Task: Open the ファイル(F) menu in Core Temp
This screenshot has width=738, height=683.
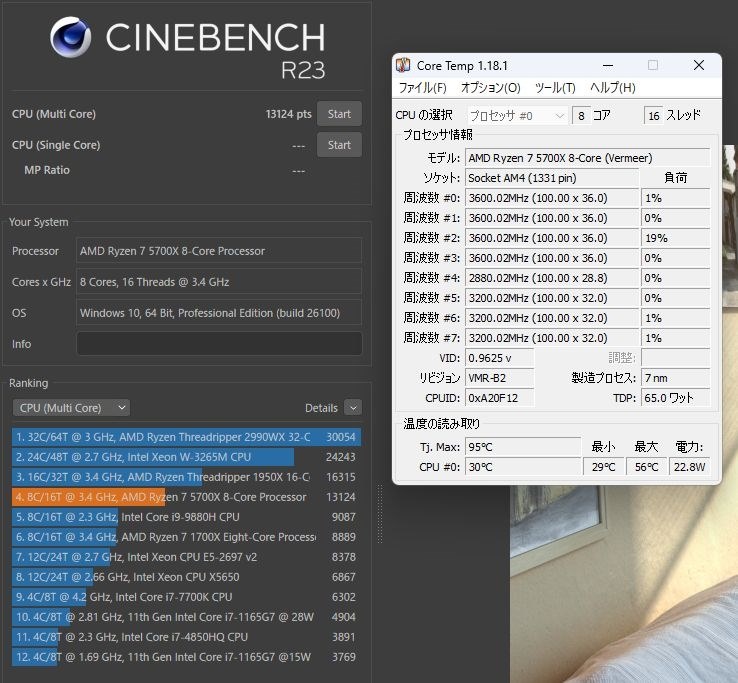Action: pos(422,88)
